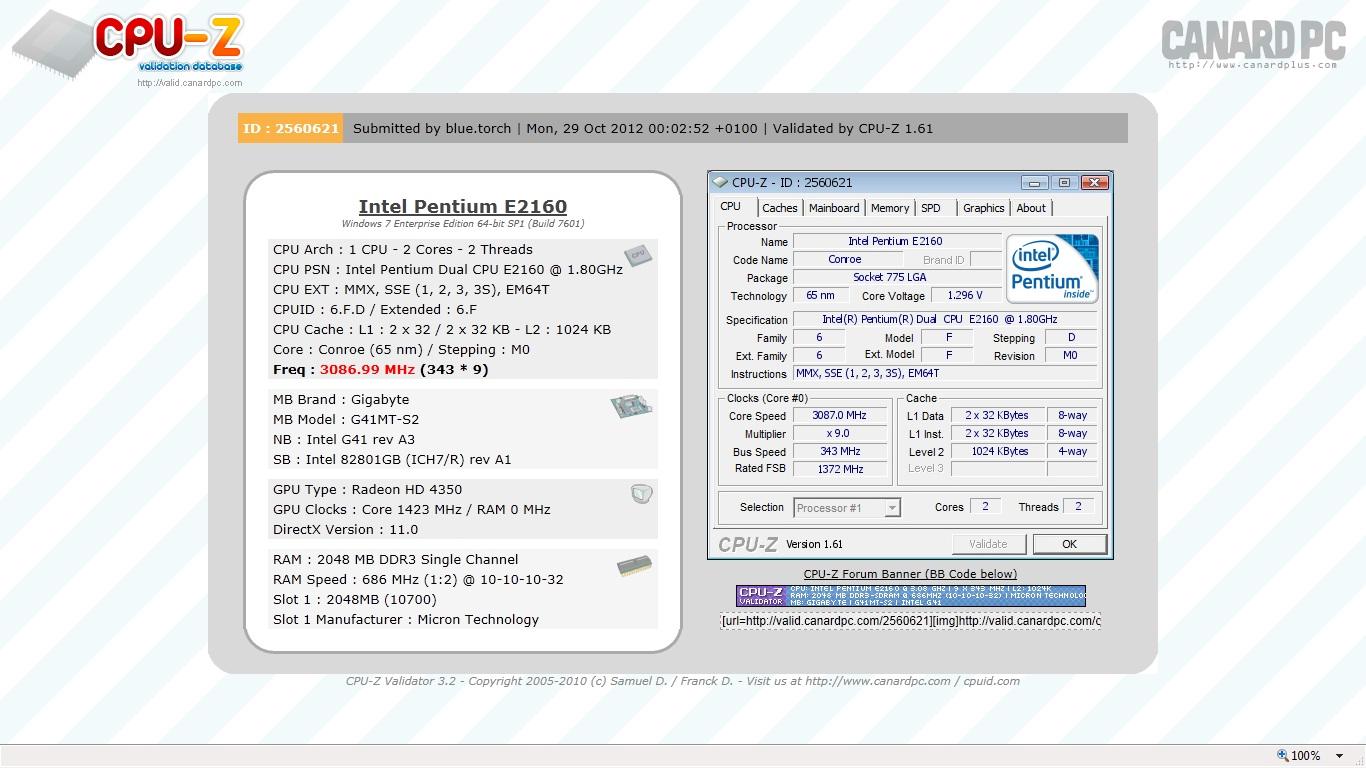
Task: Click the CPU-Z forum banner image
Action: click(911, 596)
